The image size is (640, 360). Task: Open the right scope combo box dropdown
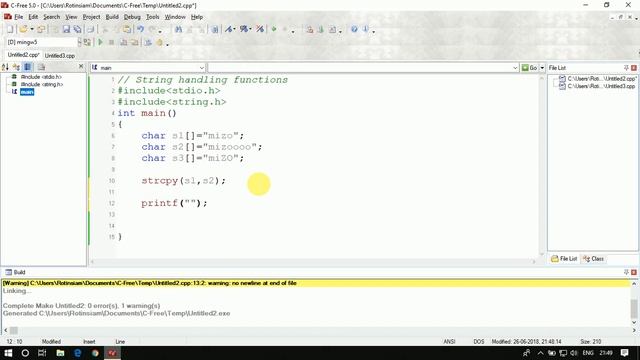[515, 68]
